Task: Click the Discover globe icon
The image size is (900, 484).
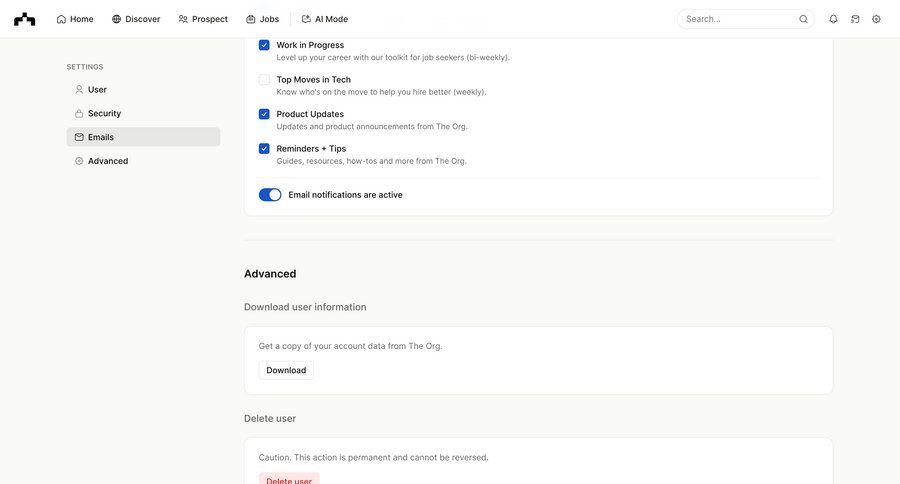Action: (x=117, y=19)
